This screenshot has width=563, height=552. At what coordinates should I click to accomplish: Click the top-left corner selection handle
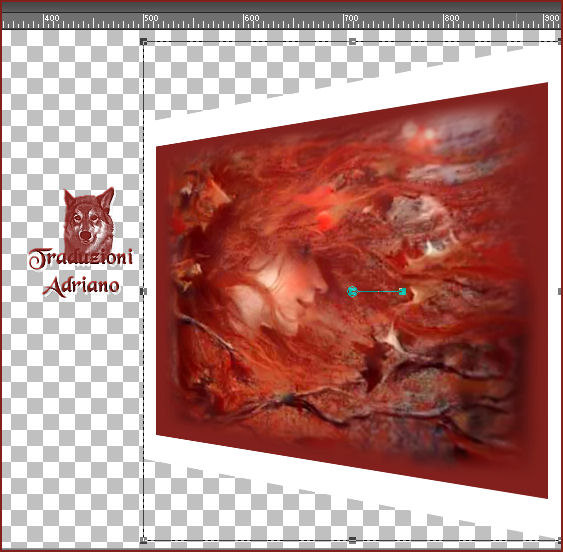[x=143, y=41]
